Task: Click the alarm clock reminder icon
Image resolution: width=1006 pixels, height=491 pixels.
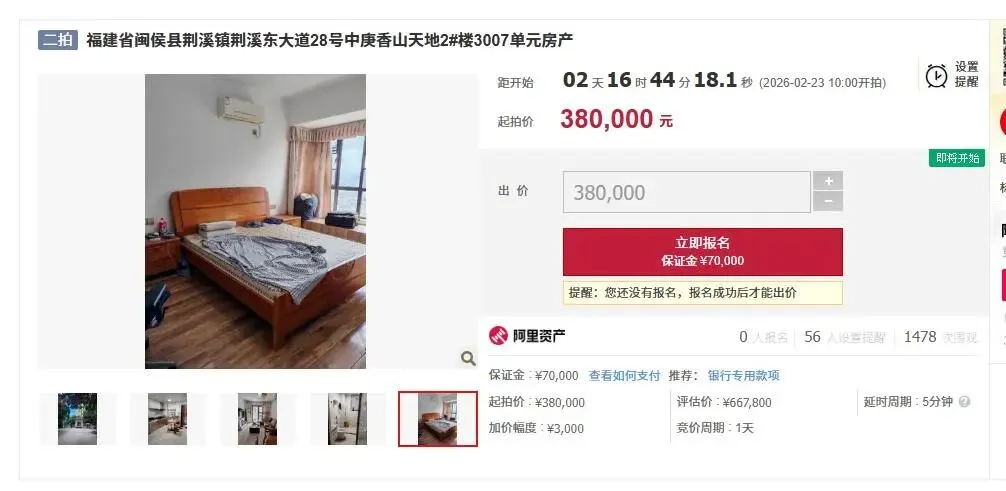Action: point(936,75)
